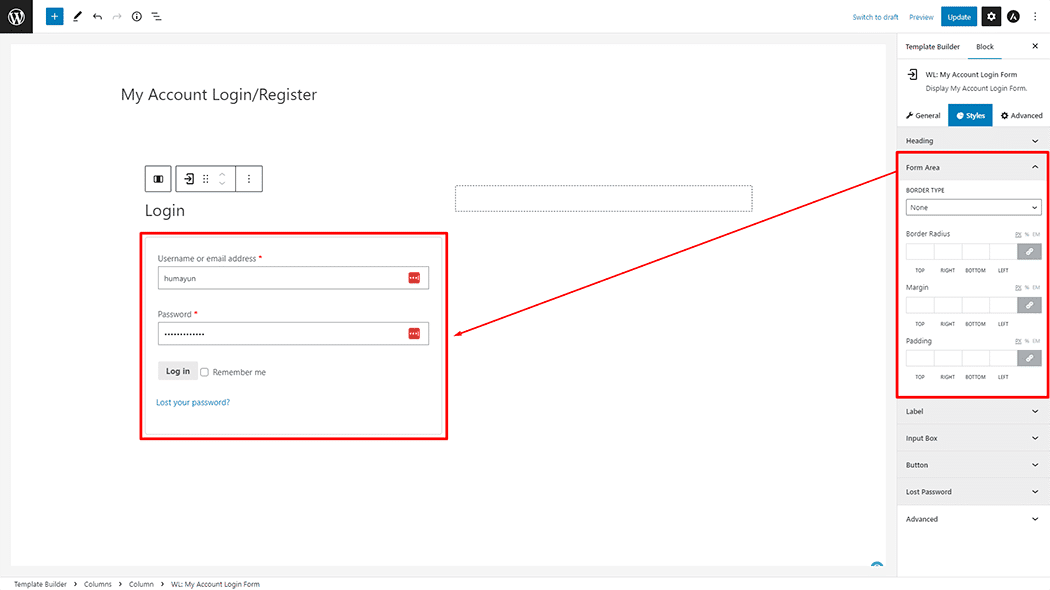Screen dimensions: 1050x590
Task: Open the editor more options menu
Action: [1035, 16]
